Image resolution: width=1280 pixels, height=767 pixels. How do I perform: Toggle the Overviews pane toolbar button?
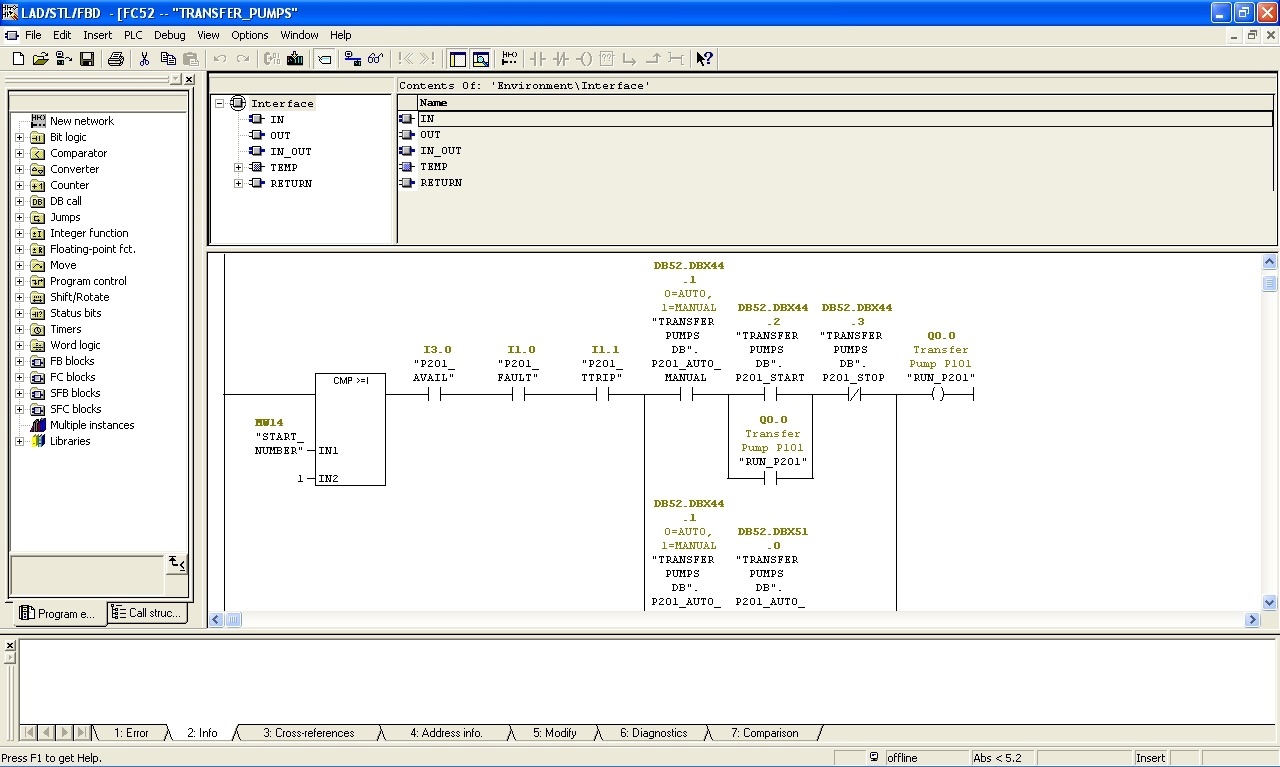[x=458, y=59]
